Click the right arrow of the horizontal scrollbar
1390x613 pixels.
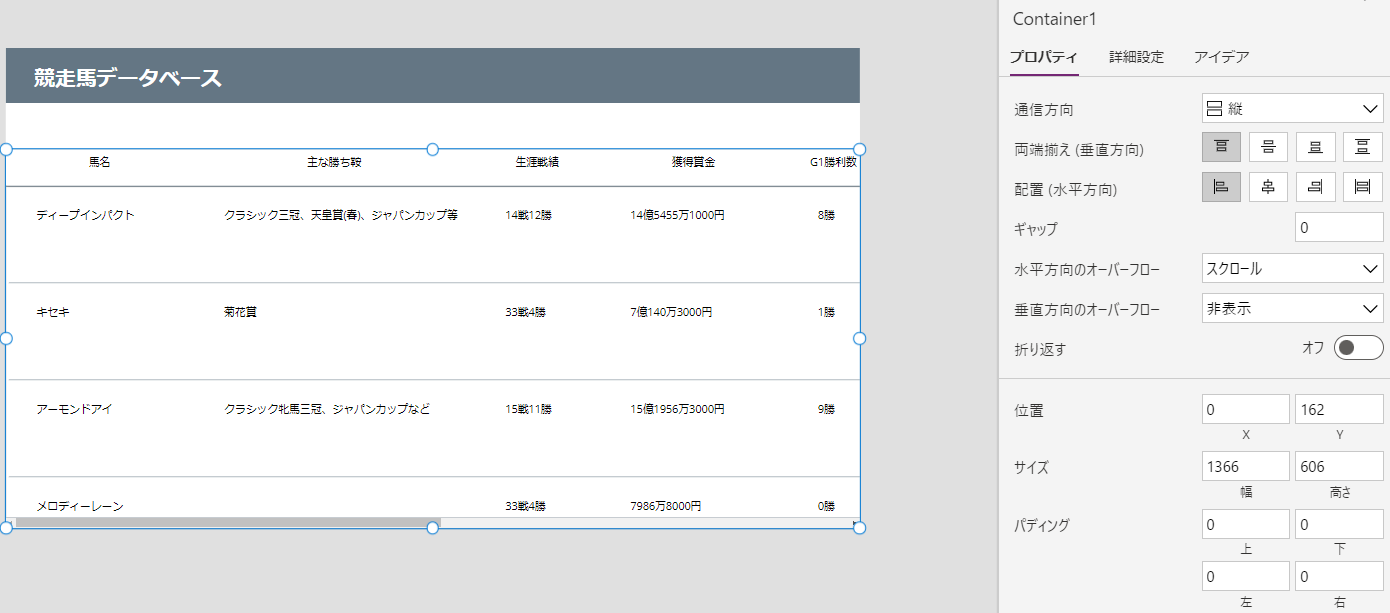854,523
